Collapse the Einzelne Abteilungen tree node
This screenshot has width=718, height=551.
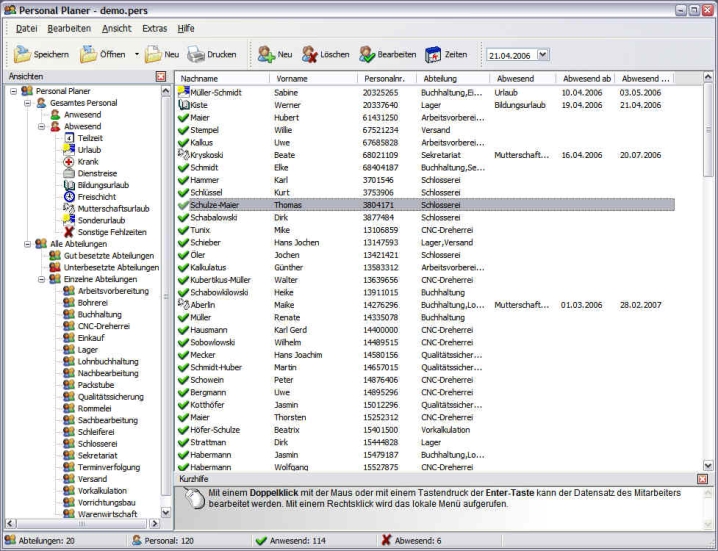(x=42, y=279)
